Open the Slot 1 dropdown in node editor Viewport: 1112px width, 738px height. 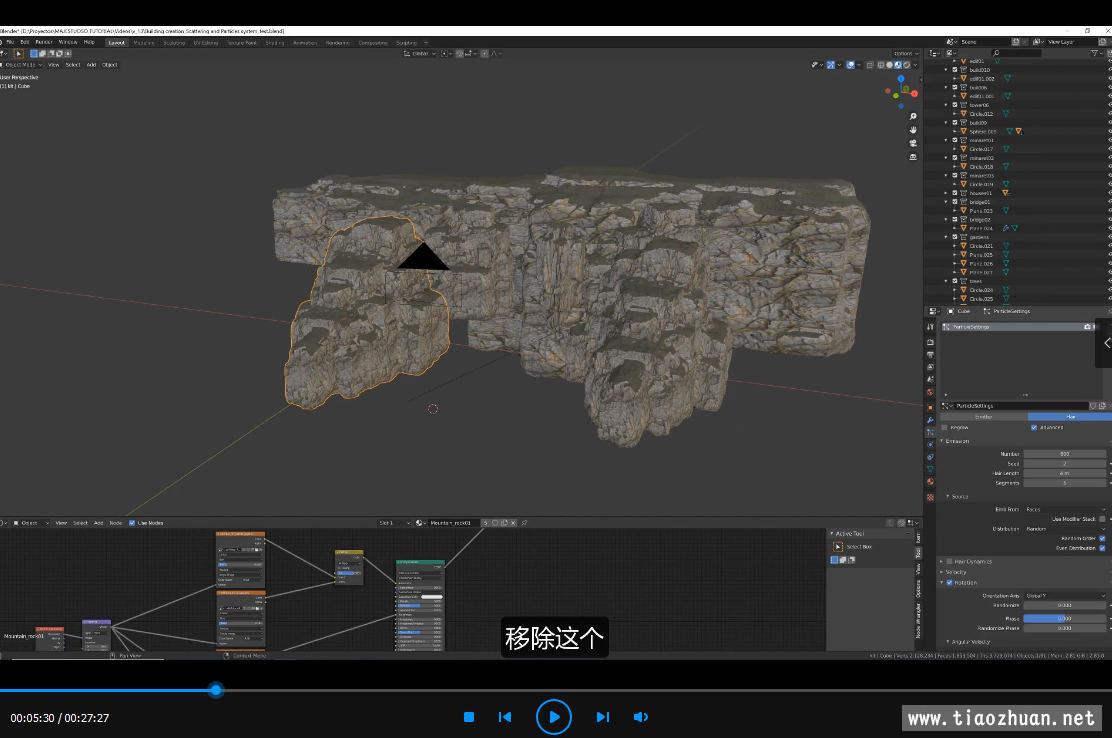click(x=394, y=523)
